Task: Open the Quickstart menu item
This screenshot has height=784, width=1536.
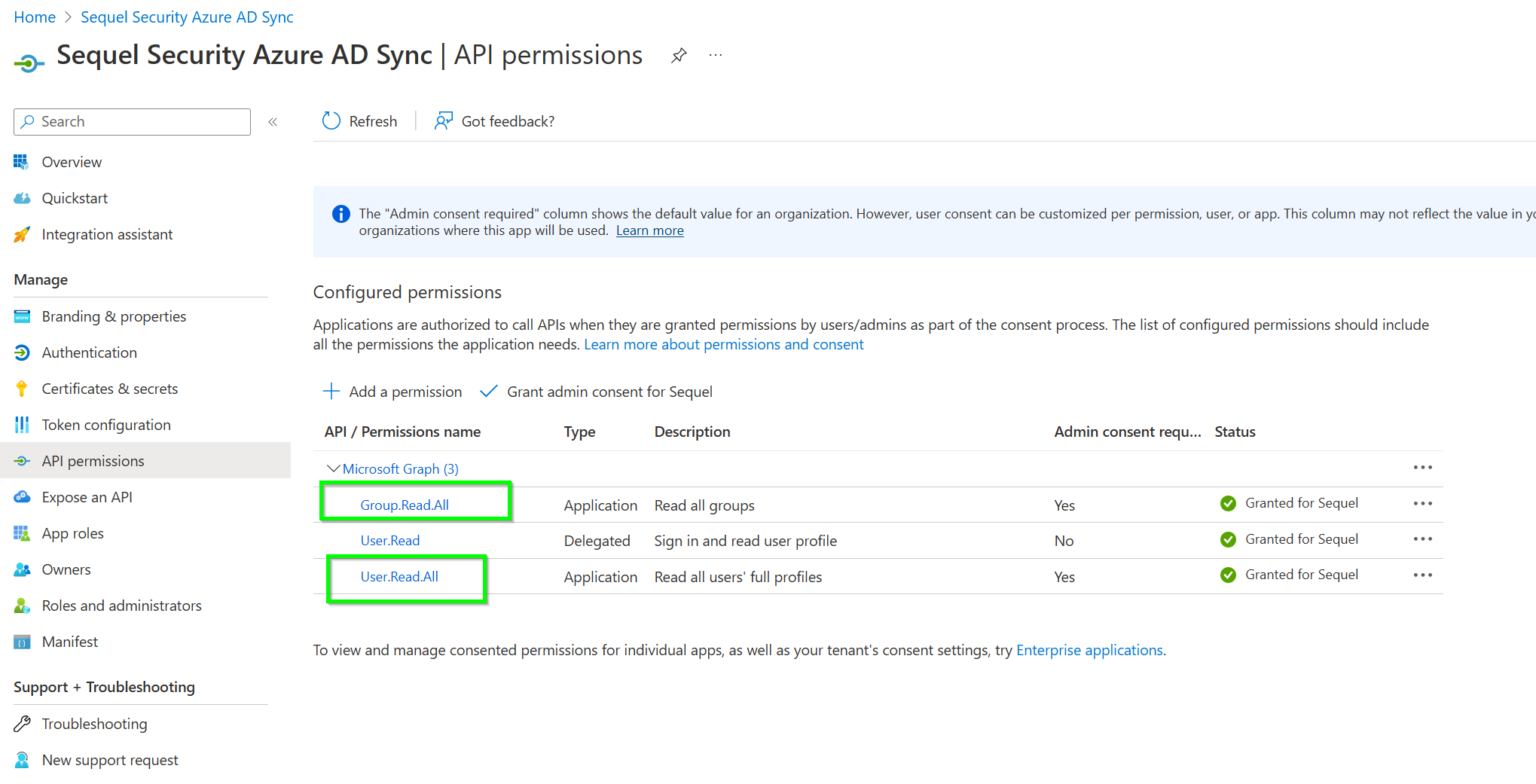Action: click(75, 198)
